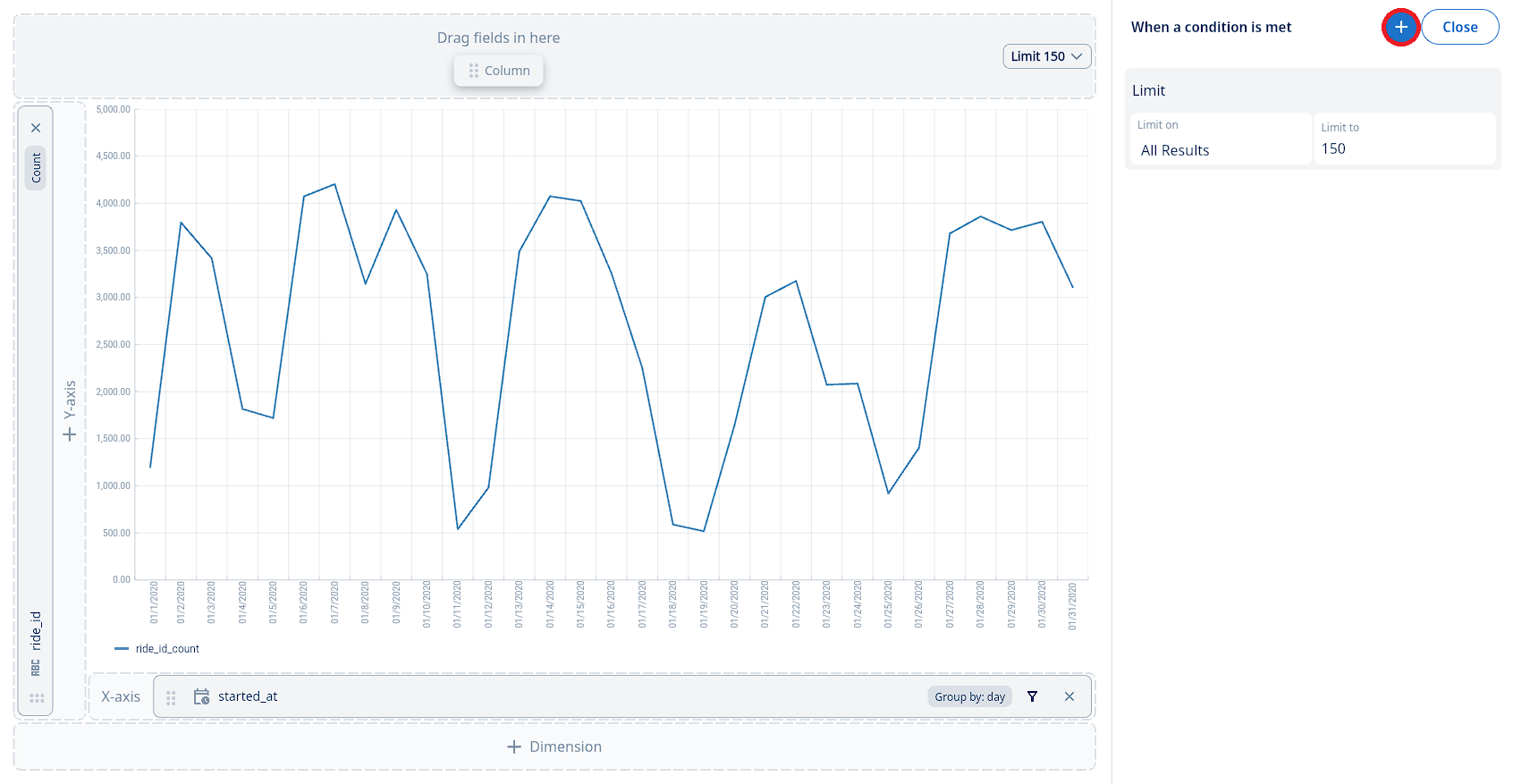The height and width of the screenshot is (784, 1513).
Task: Open the Limit 150 dropdown
Action: pos(1046,56)
